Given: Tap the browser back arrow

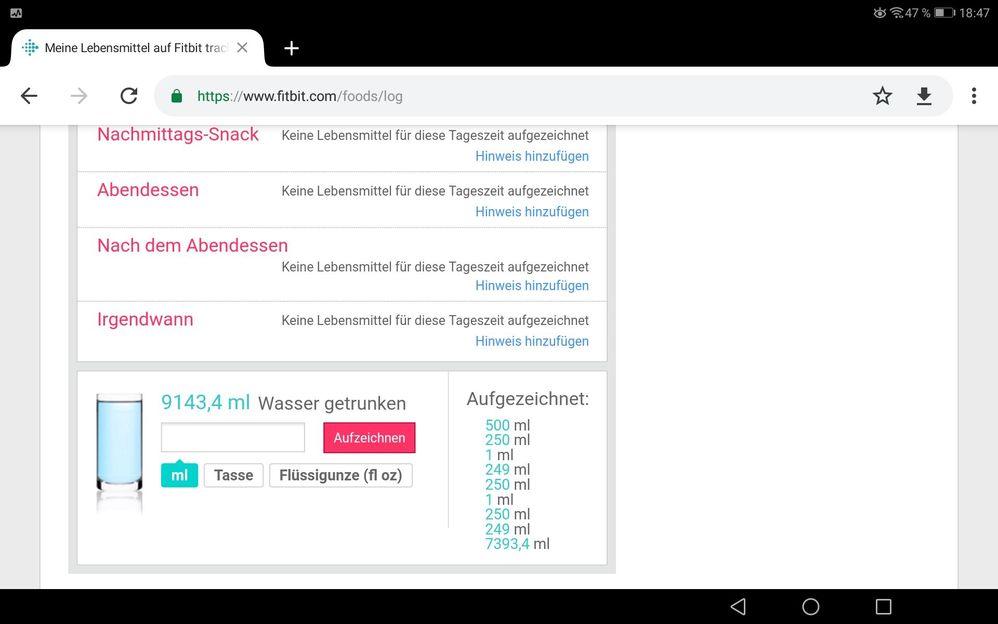Looking at the screenshot, I should tap(29, 96).
